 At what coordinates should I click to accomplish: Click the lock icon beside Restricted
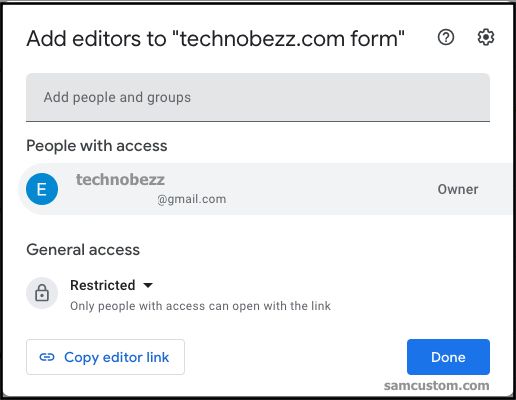click(x=42, y=293)
